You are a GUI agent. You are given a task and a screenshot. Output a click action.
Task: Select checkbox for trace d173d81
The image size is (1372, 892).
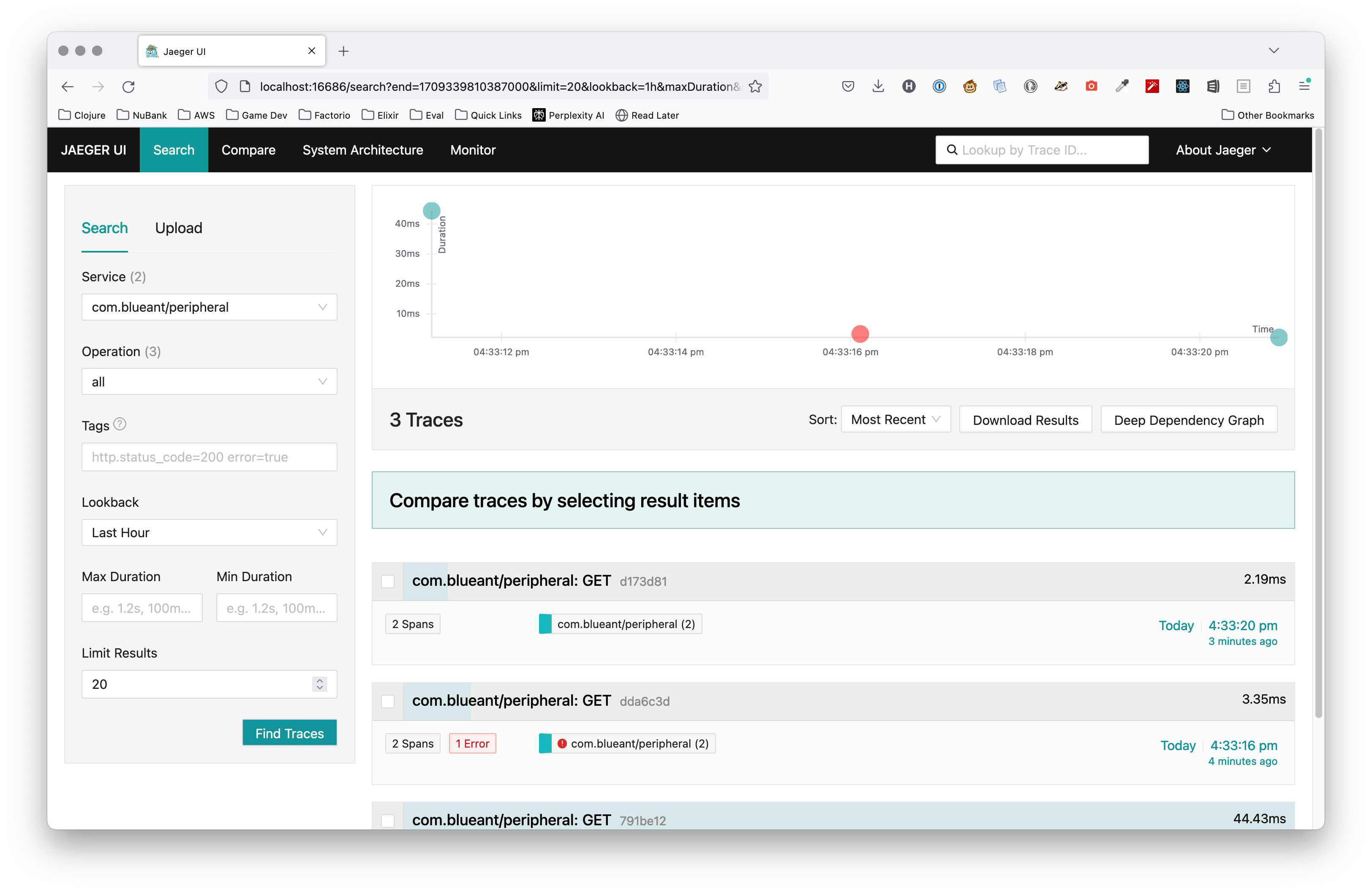[x=388, y=582]
